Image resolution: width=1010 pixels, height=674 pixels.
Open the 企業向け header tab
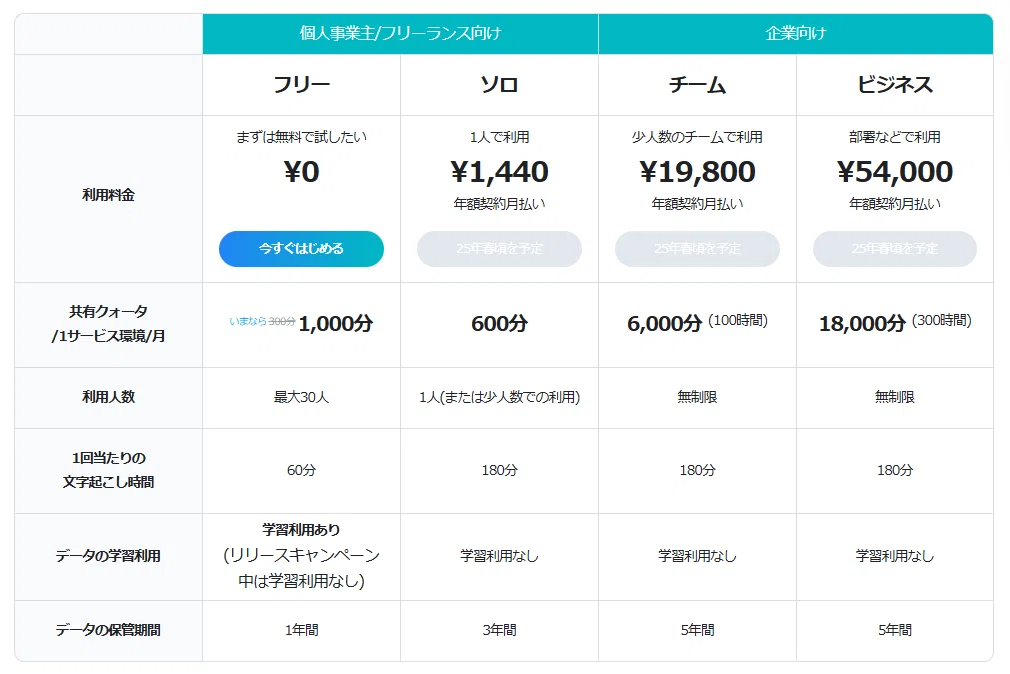796,34
